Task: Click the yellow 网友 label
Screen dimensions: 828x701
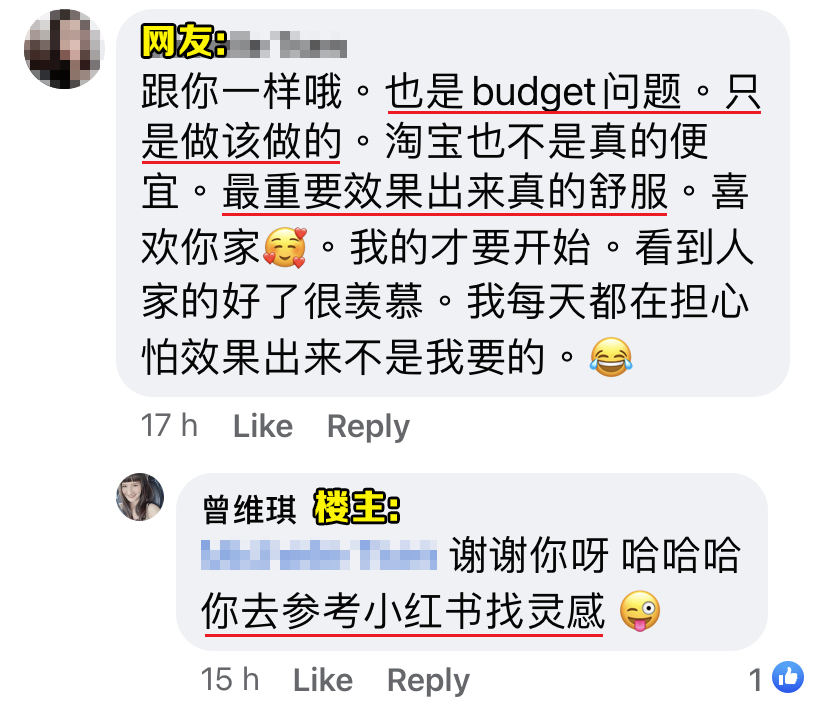Action: click(183, 41)
